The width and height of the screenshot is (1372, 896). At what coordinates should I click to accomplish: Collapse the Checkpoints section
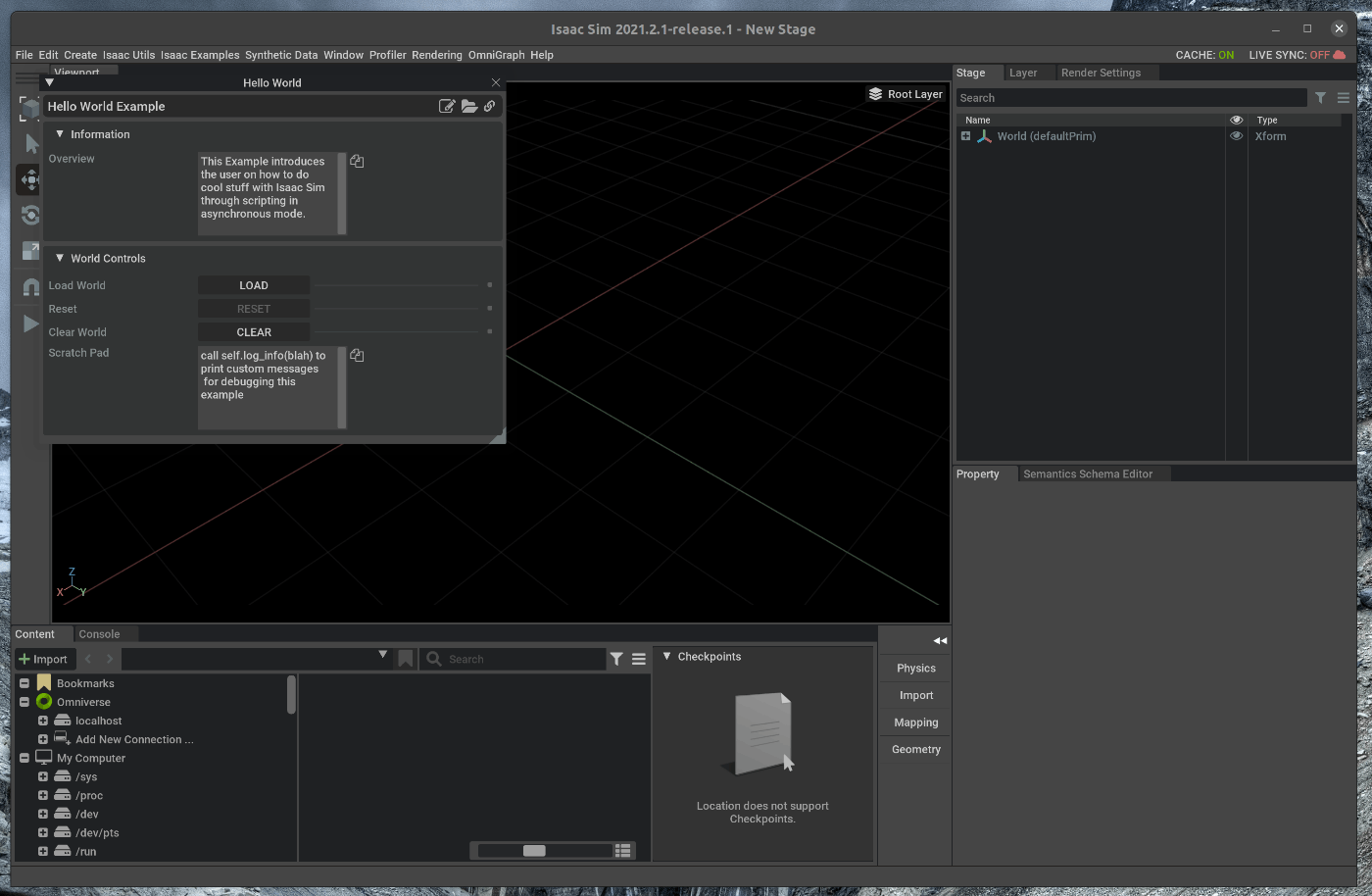667,656
